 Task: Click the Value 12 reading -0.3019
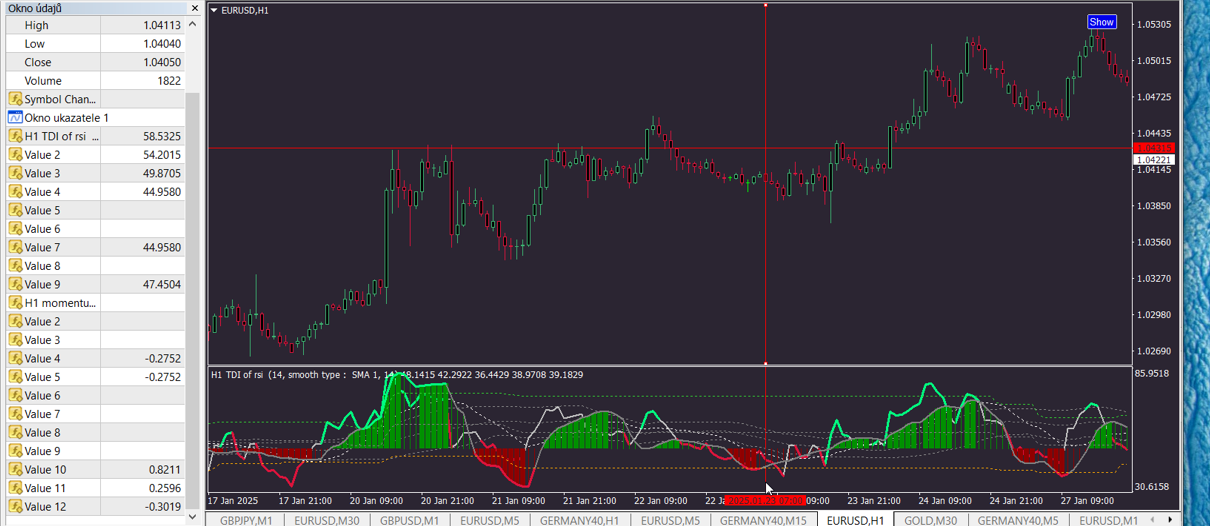point(163,506)
